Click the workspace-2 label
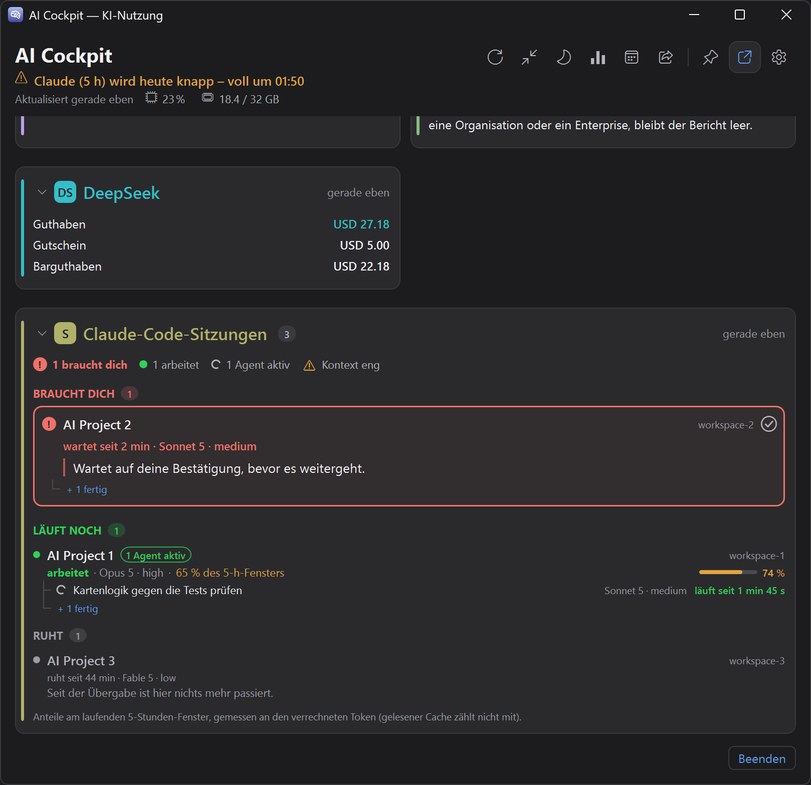The image size is (811, 785). (726, 425)
